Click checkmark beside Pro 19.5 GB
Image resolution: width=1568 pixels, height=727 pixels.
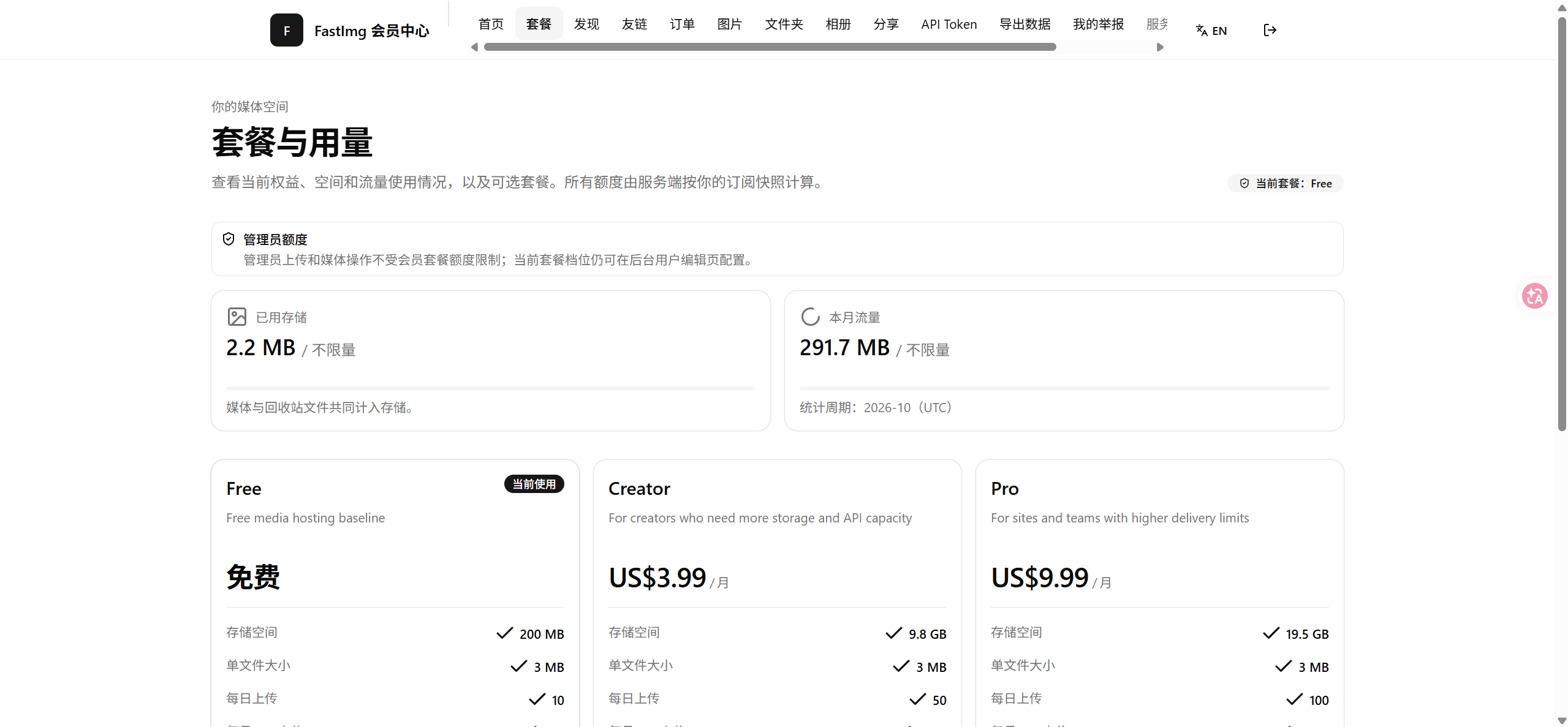(1271, 633)
